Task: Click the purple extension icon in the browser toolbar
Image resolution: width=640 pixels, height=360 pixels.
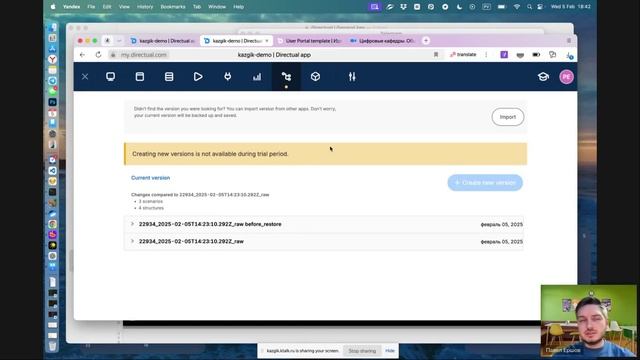Action: 504,54
